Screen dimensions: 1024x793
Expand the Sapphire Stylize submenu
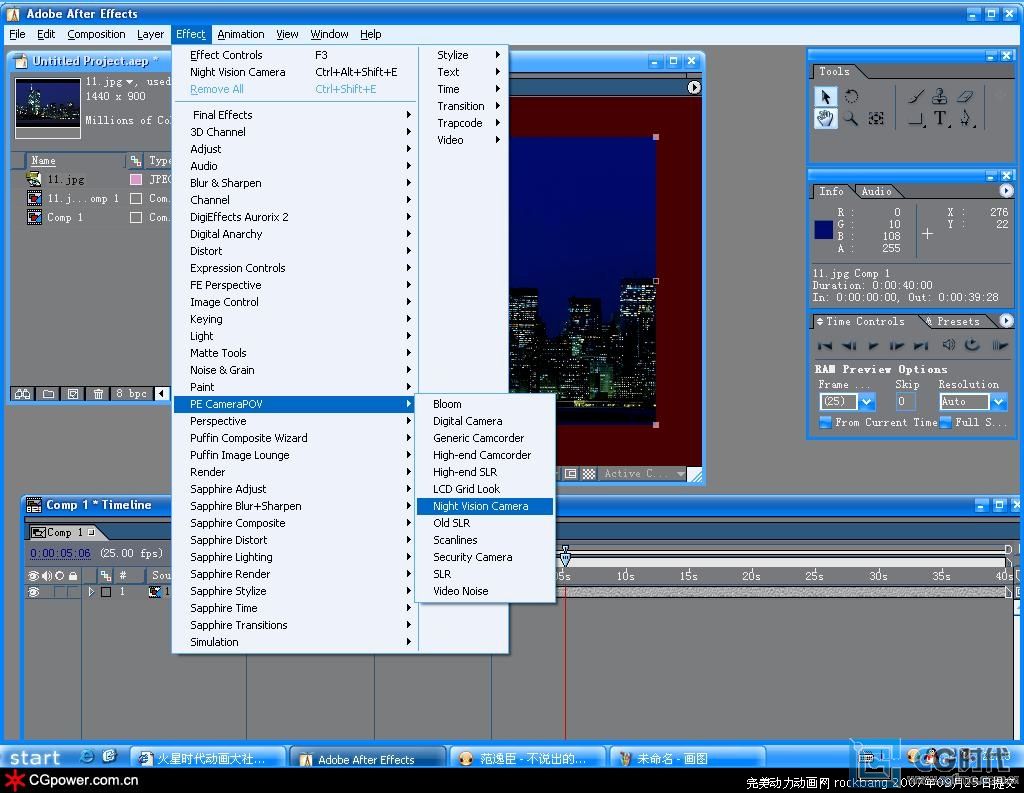click(295, 591)
